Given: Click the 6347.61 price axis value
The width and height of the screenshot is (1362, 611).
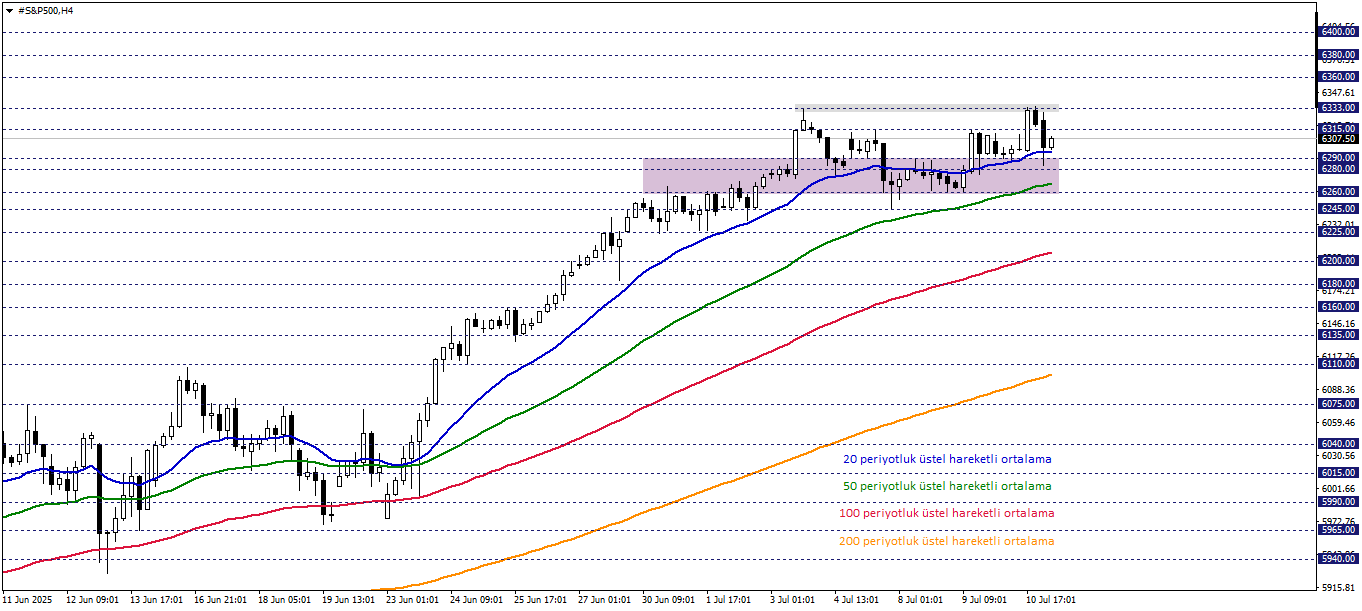Looking at the screenshot, I should pos(1338,92).
